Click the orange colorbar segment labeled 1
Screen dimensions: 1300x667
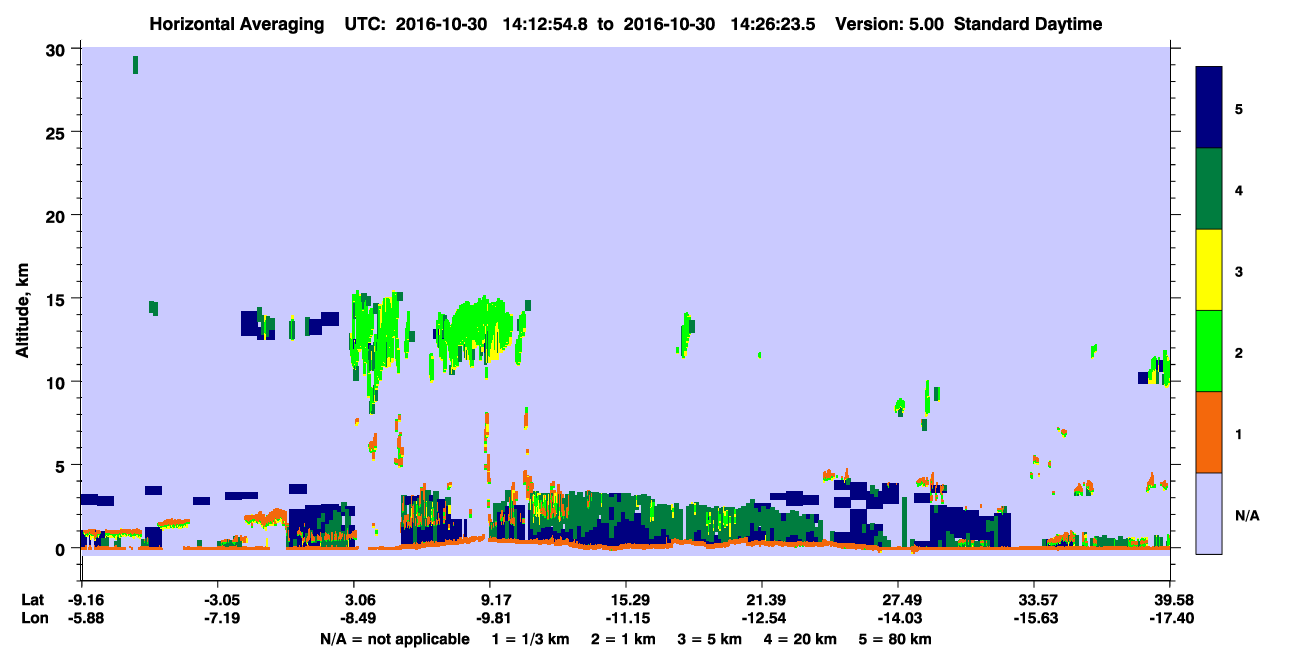pos(1209,431)
